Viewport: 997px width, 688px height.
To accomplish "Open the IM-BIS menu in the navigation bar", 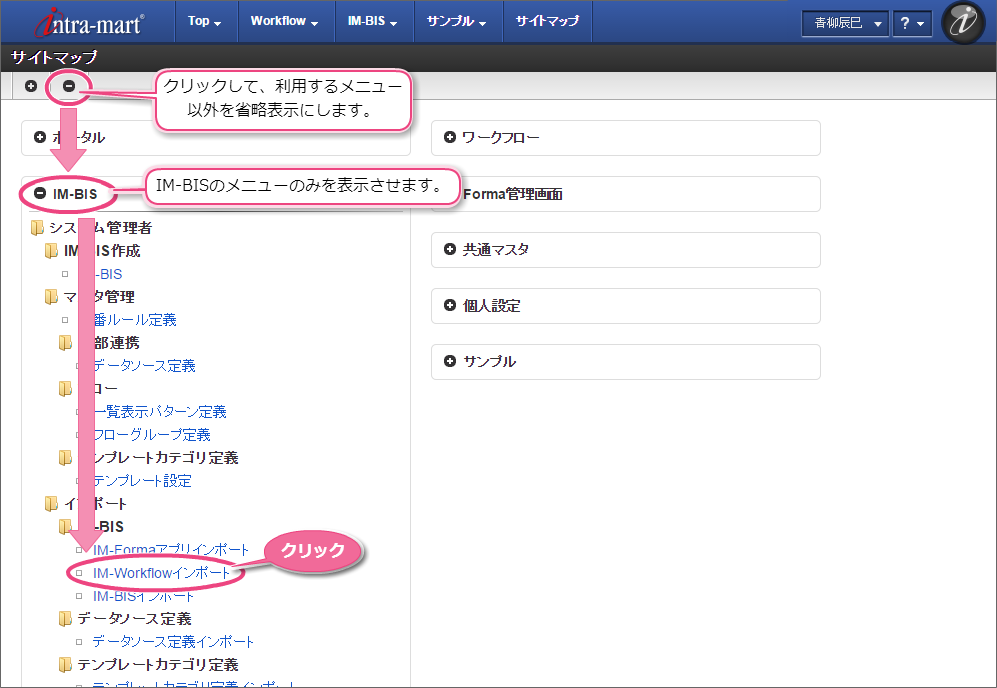I will click(373, 21).
